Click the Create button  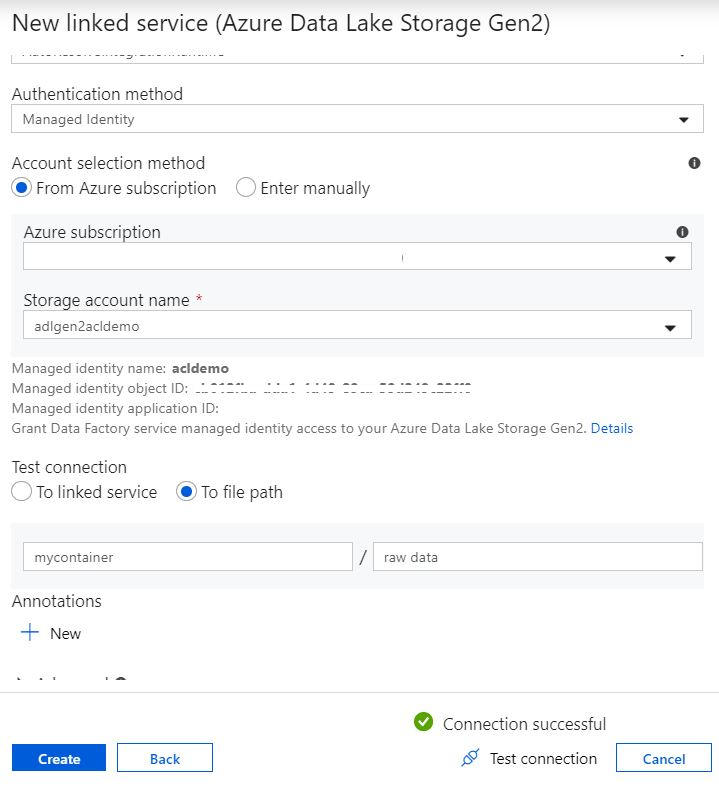click(x=59, y=758)
